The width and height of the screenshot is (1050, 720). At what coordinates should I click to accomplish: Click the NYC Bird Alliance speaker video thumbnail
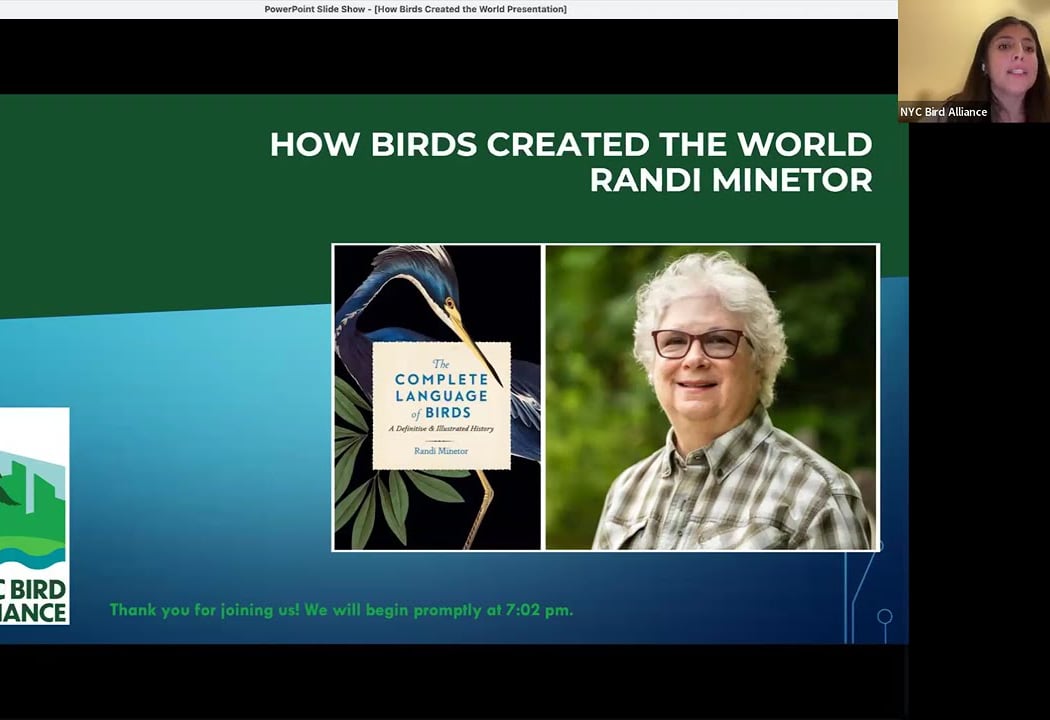point(974,61)
